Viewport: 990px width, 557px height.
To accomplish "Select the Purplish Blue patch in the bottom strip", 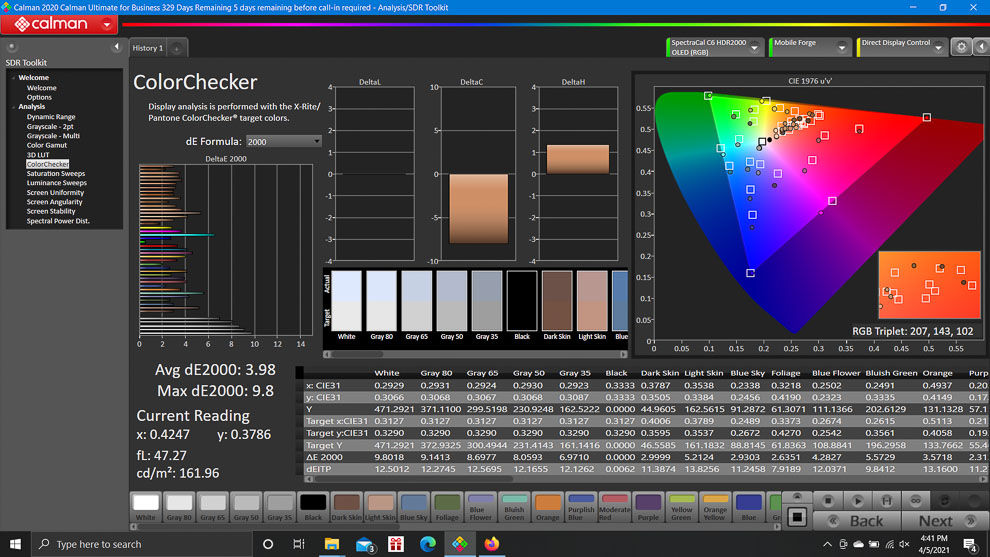I will click(581, 507).
